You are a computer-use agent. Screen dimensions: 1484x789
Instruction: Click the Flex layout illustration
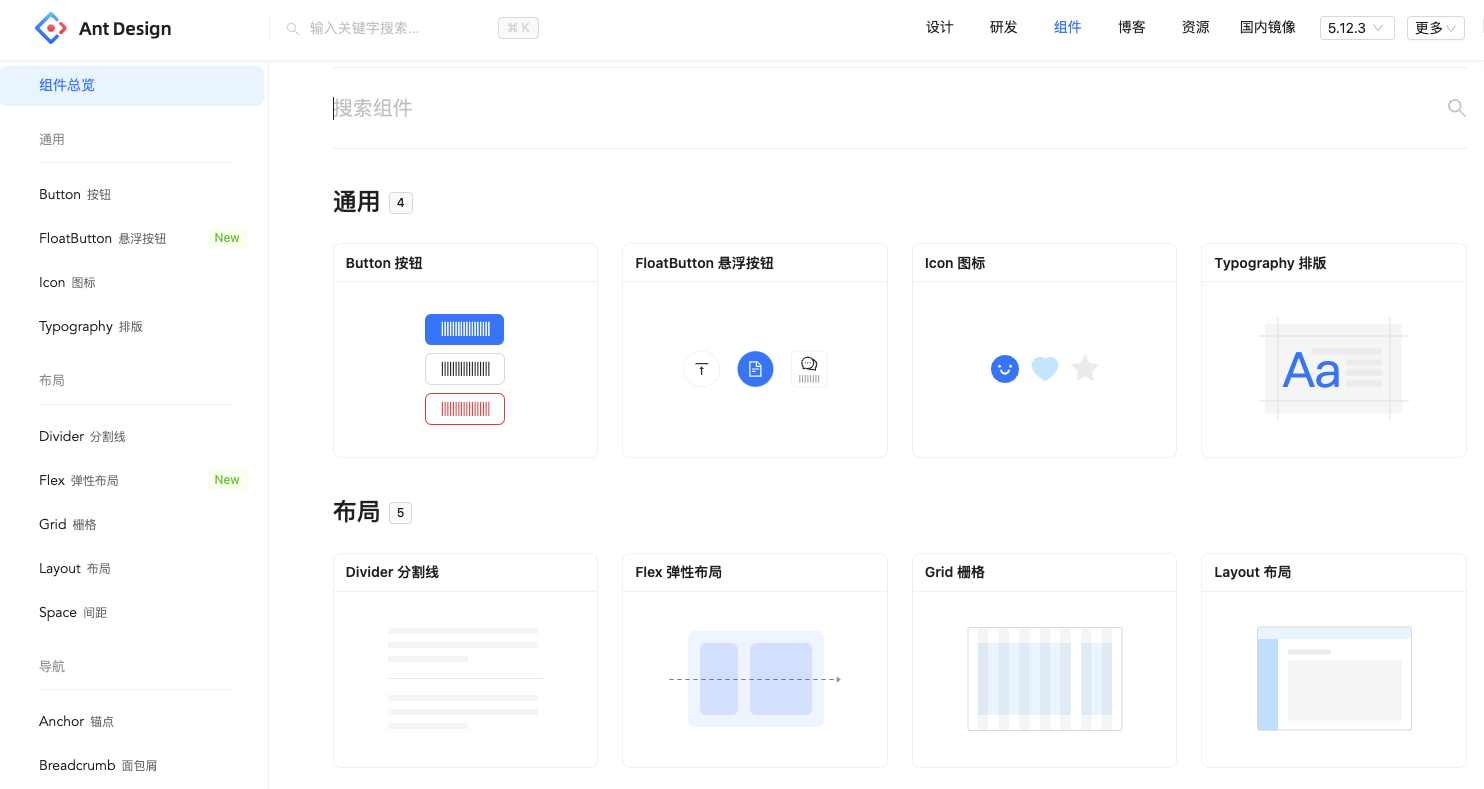[x=755, y=679]
